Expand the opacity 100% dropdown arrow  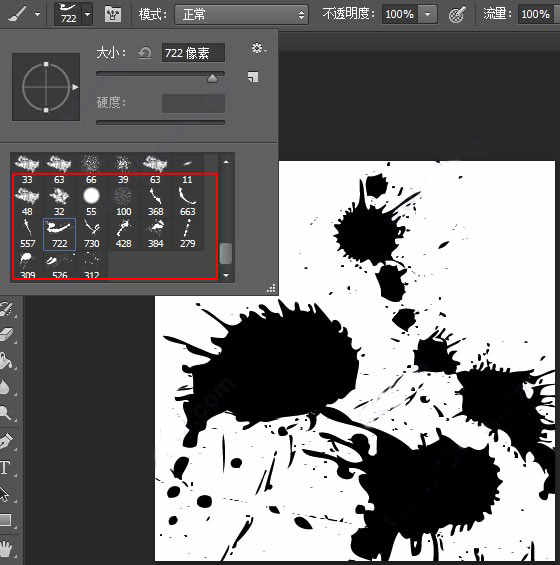[x=428, y=14]
